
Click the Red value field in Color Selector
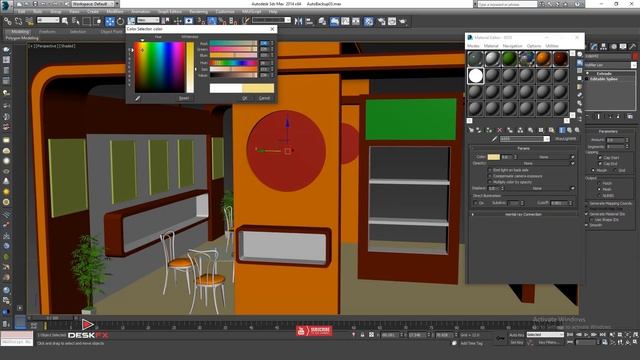tap(264, 43)
